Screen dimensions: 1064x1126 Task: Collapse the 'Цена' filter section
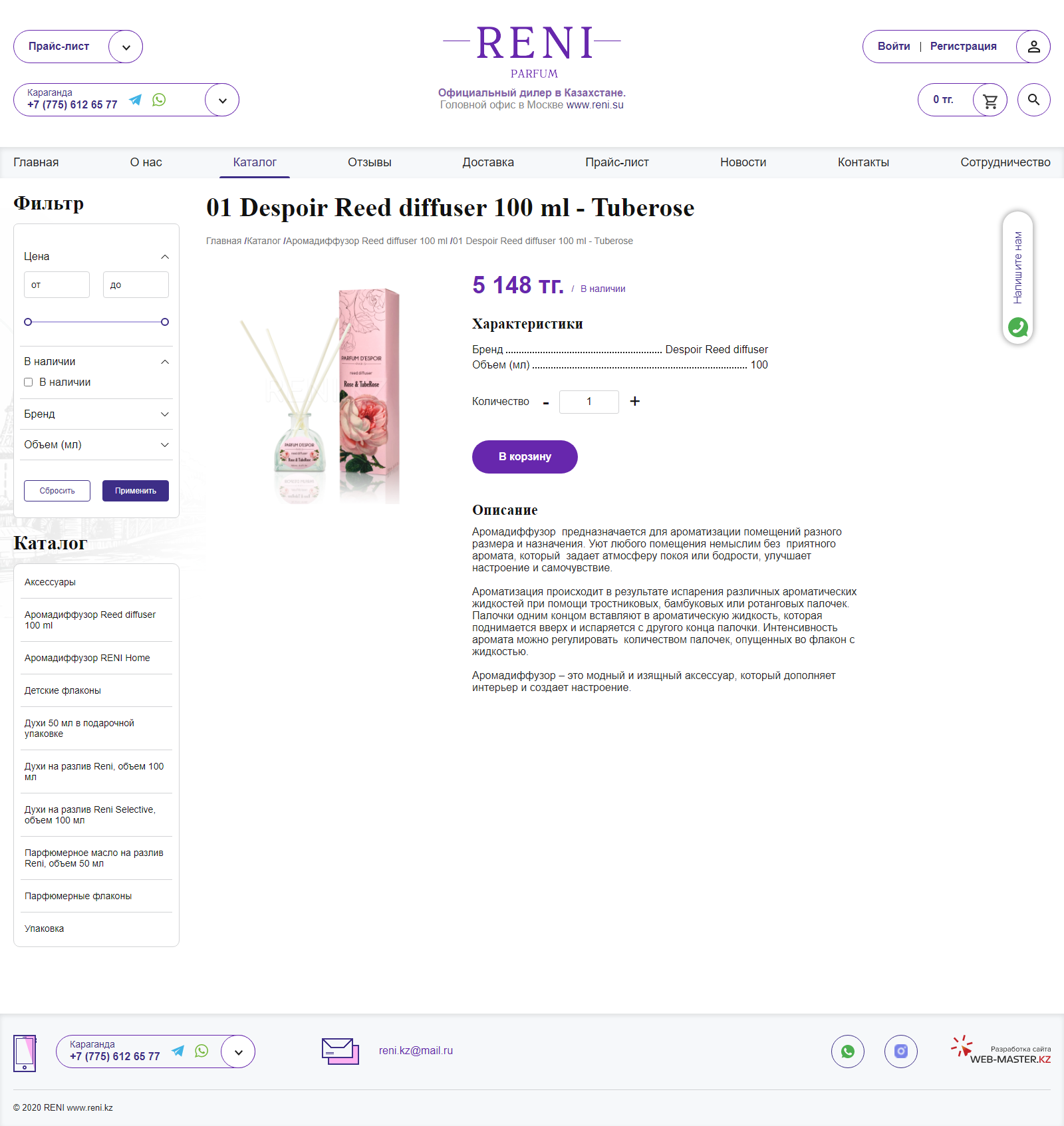(165, 257)
